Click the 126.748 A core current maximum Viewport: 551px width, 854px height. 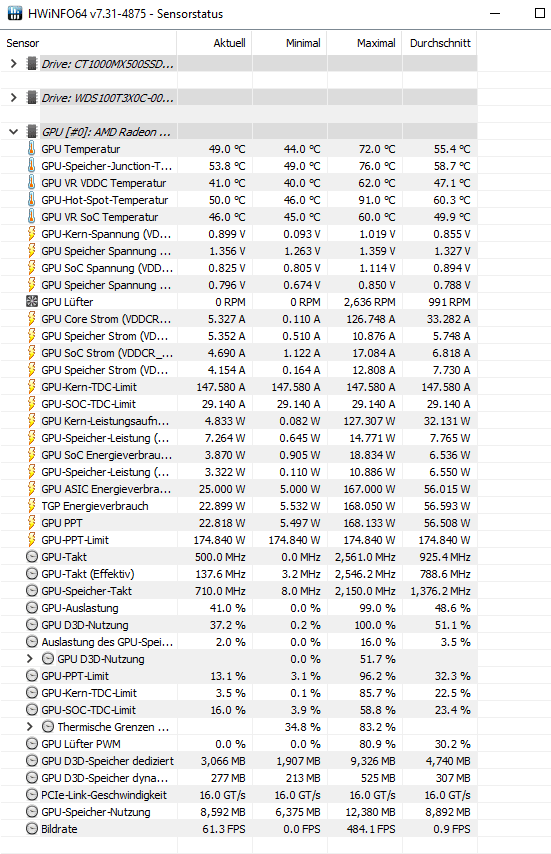[x=371, y=319]
